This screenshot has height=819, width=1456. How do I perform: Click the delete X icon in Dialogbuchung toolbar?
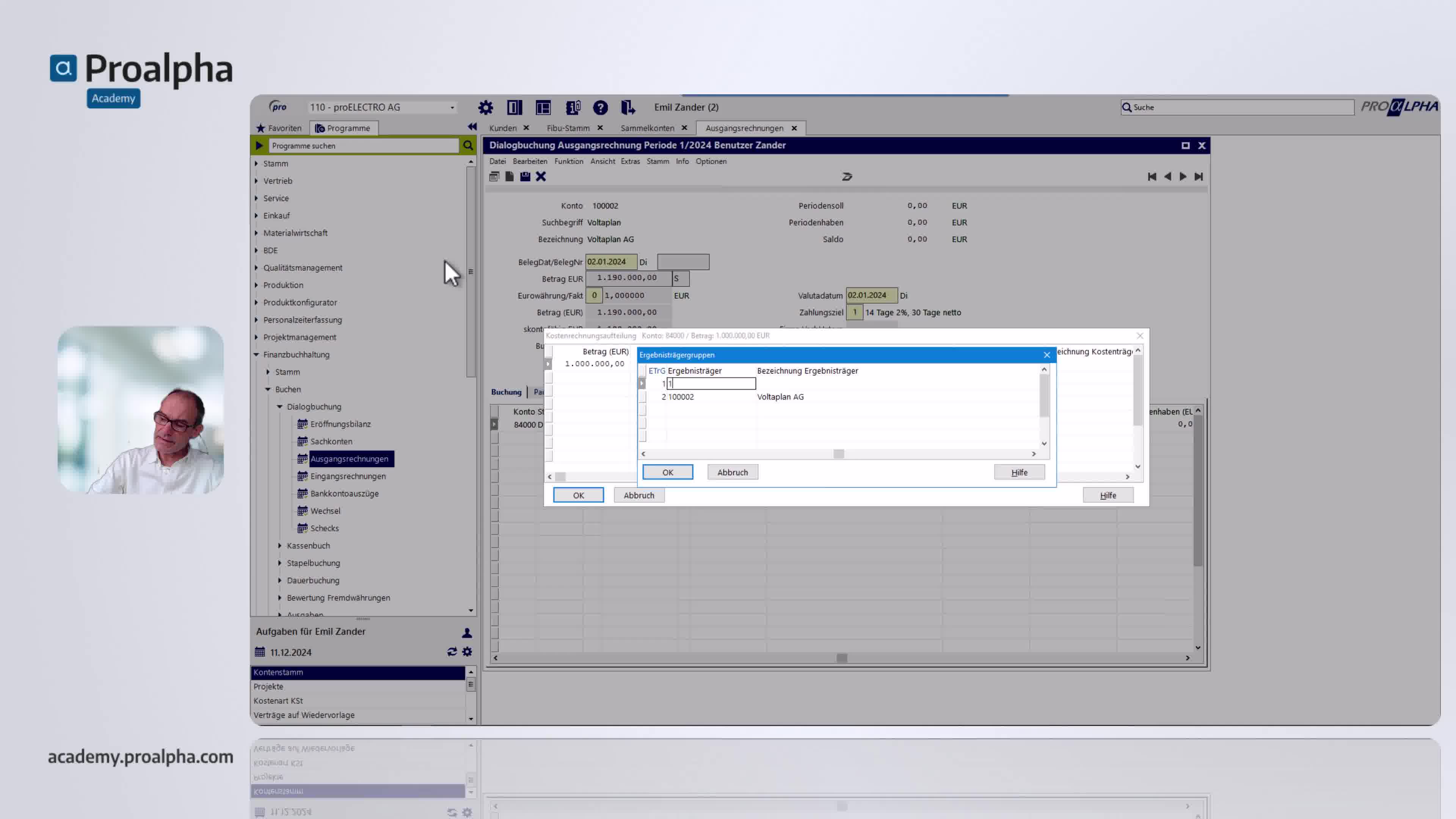[x=541, y=176]
